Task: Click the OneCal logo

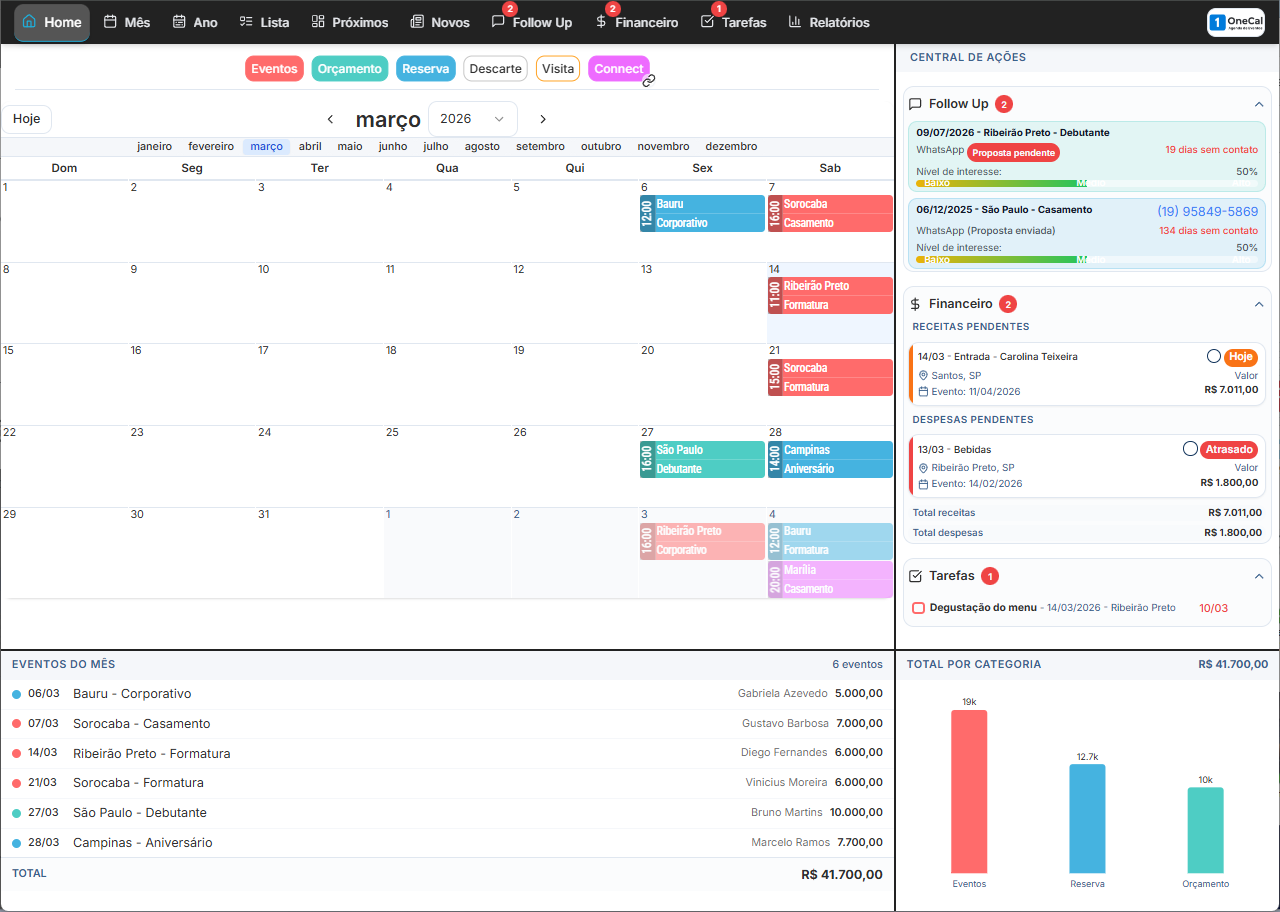Action: pos(1236,22)
